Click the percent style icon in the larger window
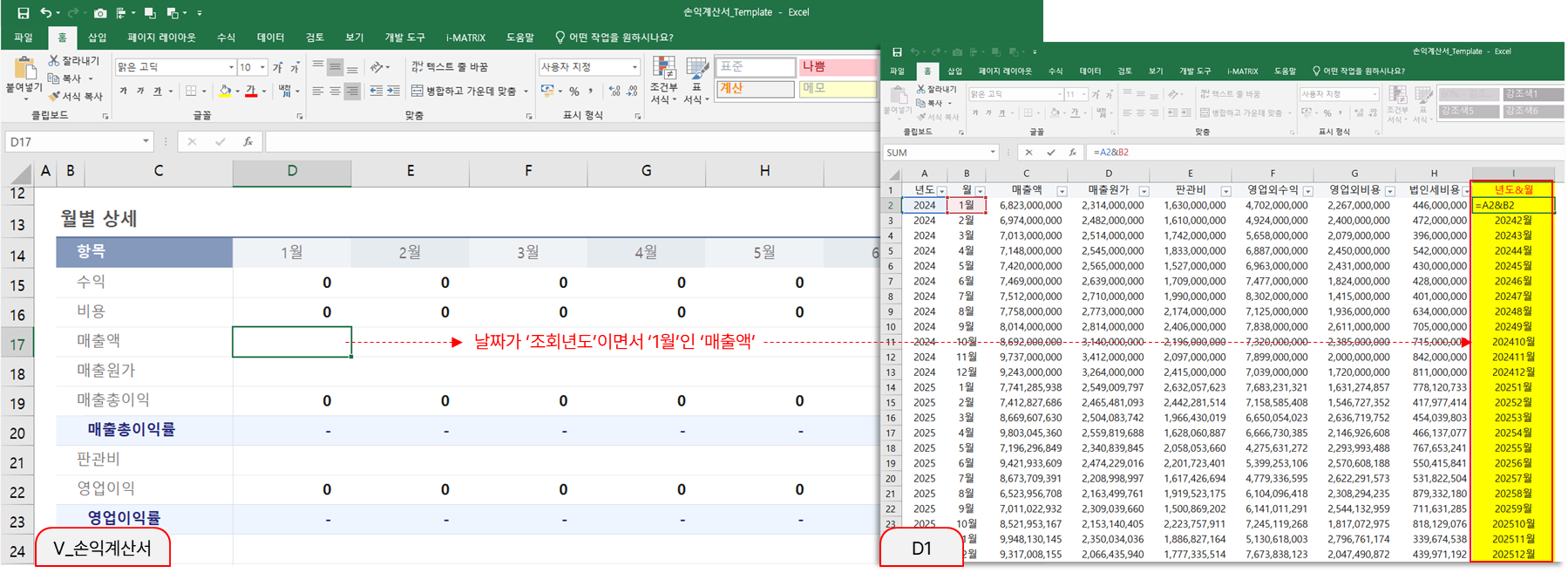The height and width of the screenshot is (573, 1568). [x=574, y=91]
